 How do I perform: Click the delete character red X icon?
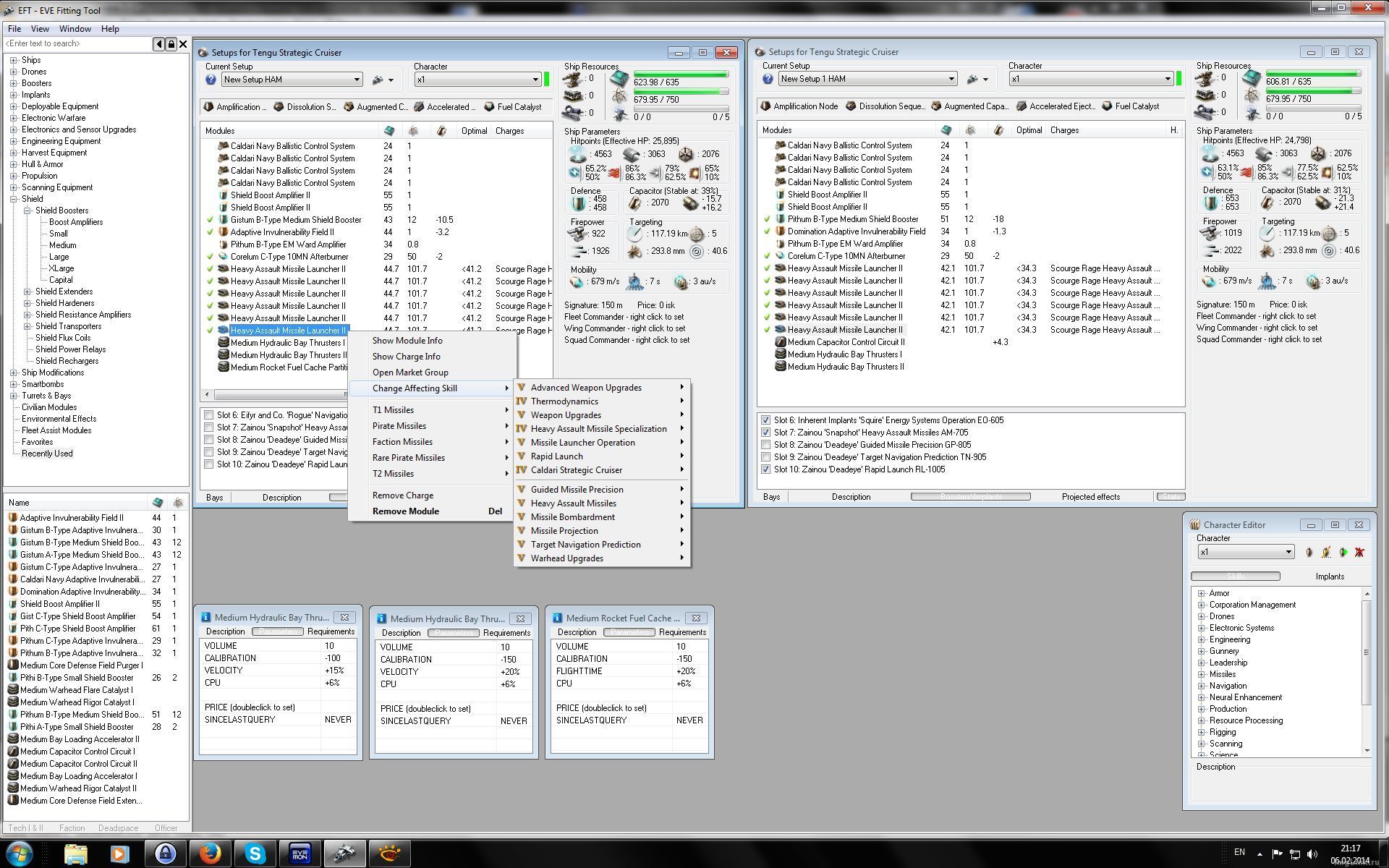point(1359,552)
